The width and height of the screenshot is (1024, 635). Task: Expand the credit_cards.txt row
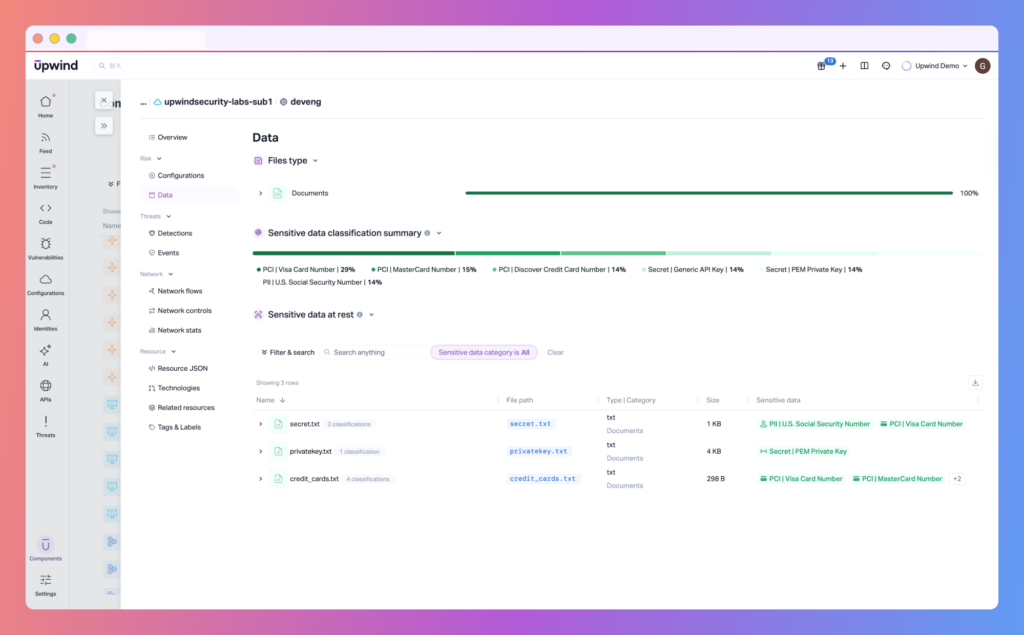click(261, 479)
